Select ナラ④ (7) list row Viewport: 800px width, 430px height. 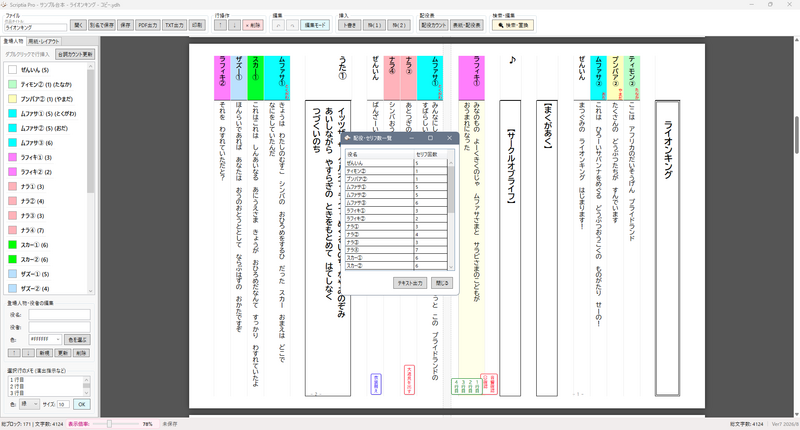click(46, 230)
